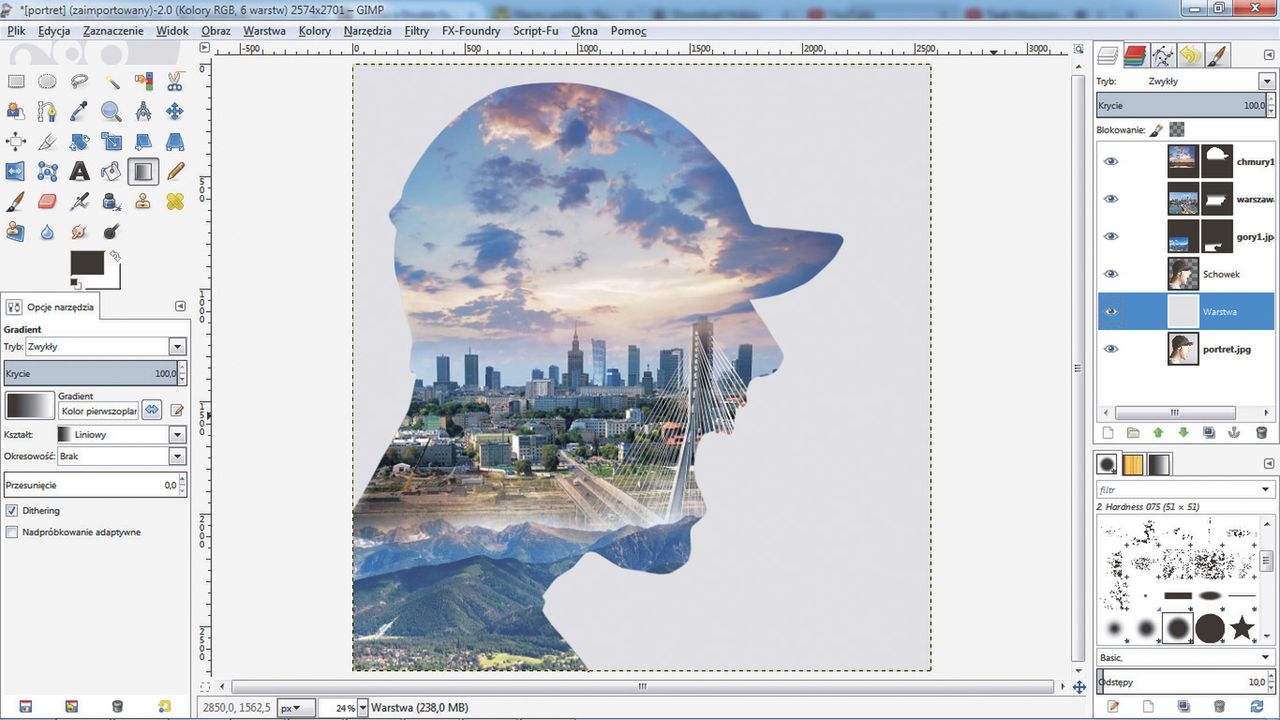Open the zoom percentage dropdown
The width and height of the screenshot is (1280, 720).
362,708
